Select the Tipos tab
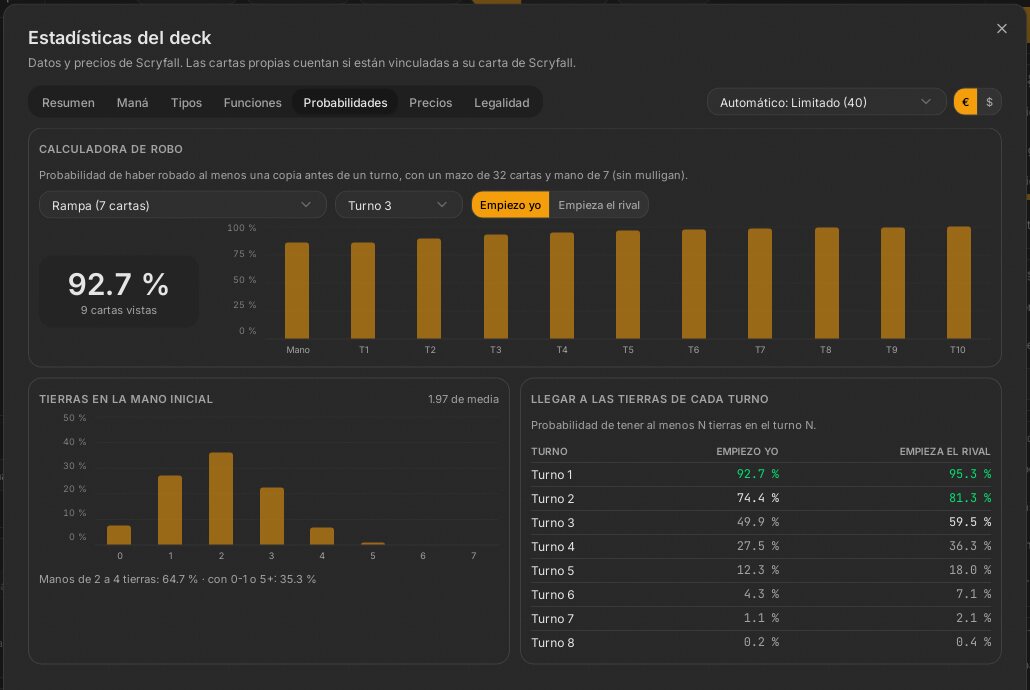Viewport: 1030px width, 690px height. coord(186,103)
